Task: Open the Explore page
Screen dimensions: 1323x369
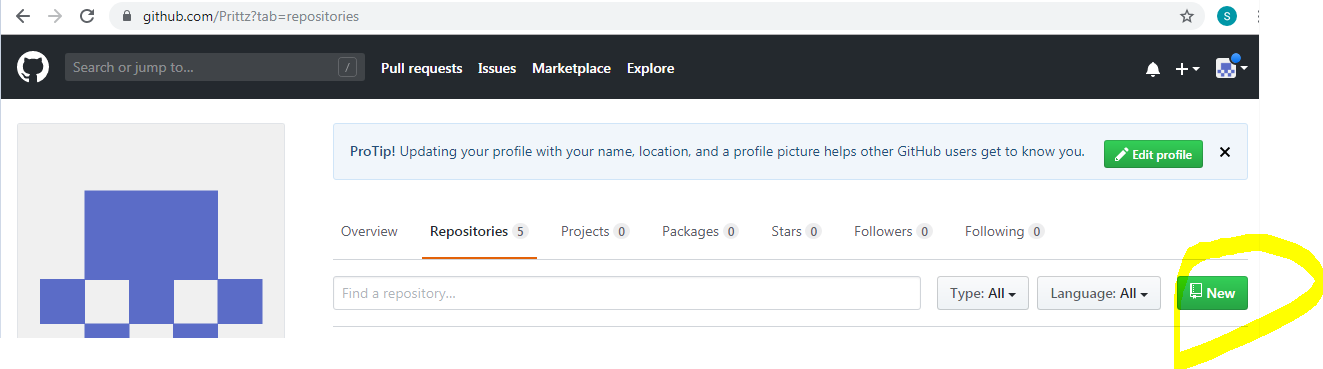Action: [x=650, y=68]
